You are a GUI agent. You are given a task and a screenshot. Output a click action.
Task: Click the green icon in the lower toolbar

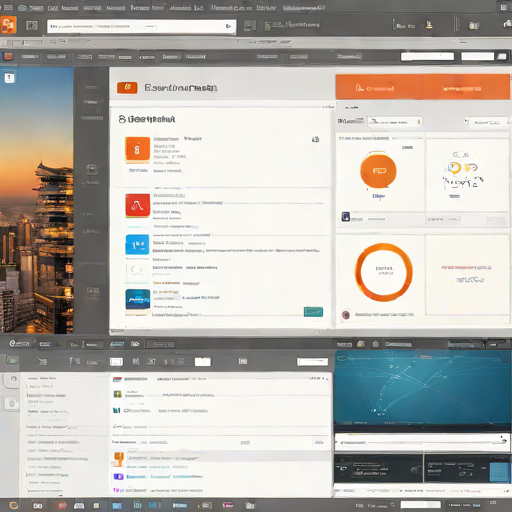(x=13, y=360)
